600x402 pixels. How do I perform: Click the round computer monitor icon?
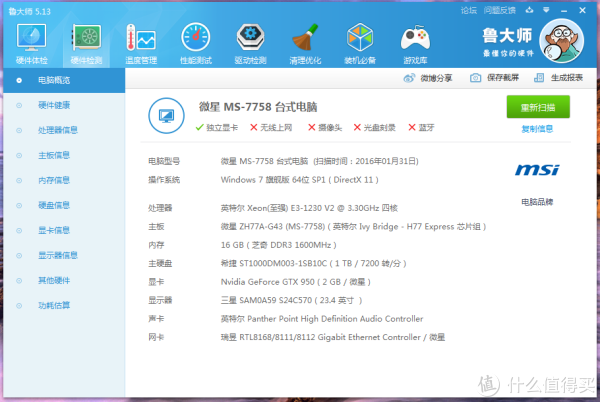[166, 116]
